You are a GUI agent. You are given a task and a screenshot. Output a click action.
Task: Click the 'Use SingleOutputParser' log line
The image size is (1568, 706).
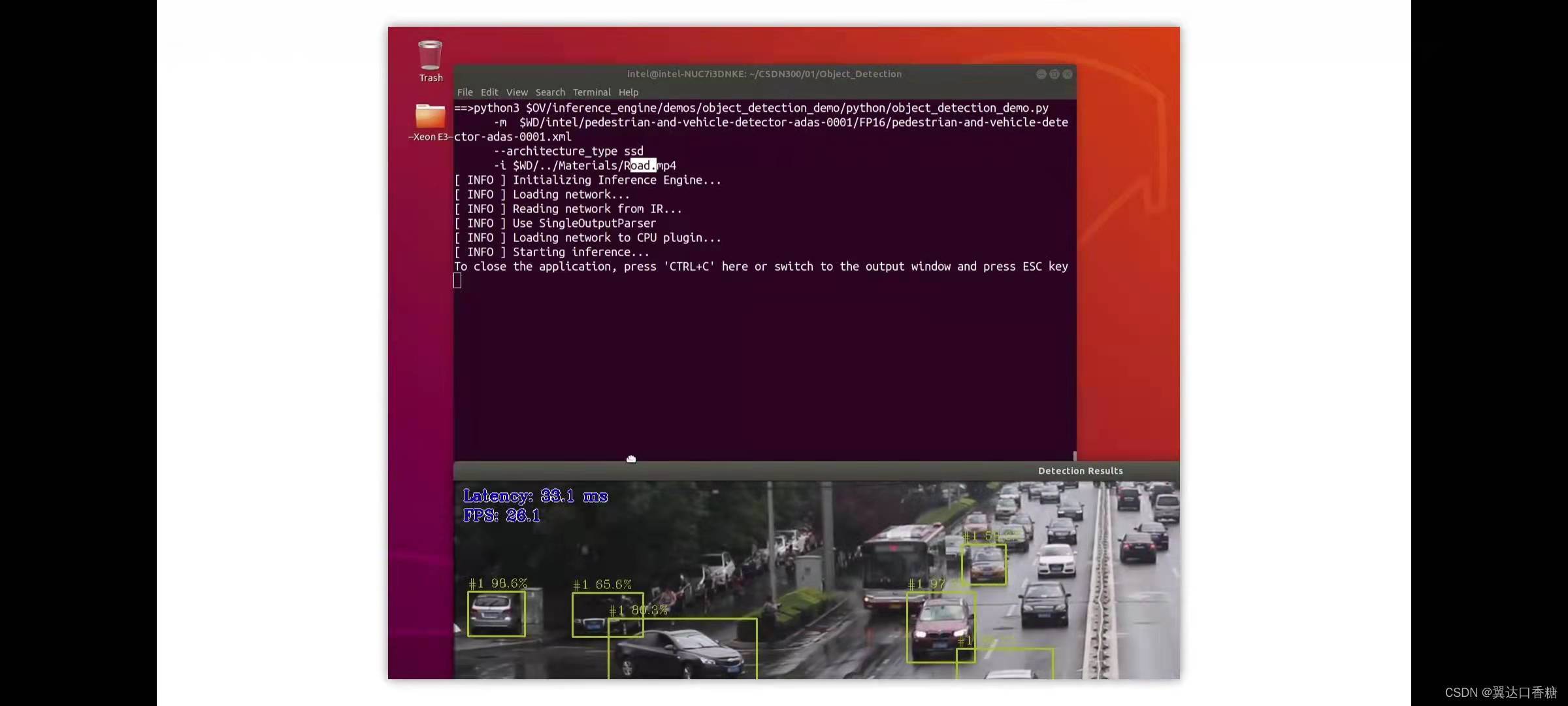[555, 223]
